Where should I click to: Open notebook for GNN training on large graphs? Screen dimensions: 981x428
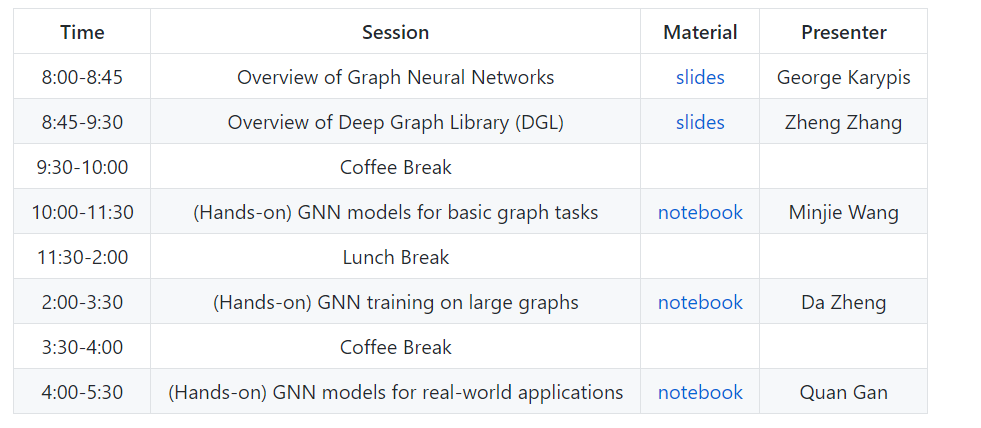tap(700, 302)
